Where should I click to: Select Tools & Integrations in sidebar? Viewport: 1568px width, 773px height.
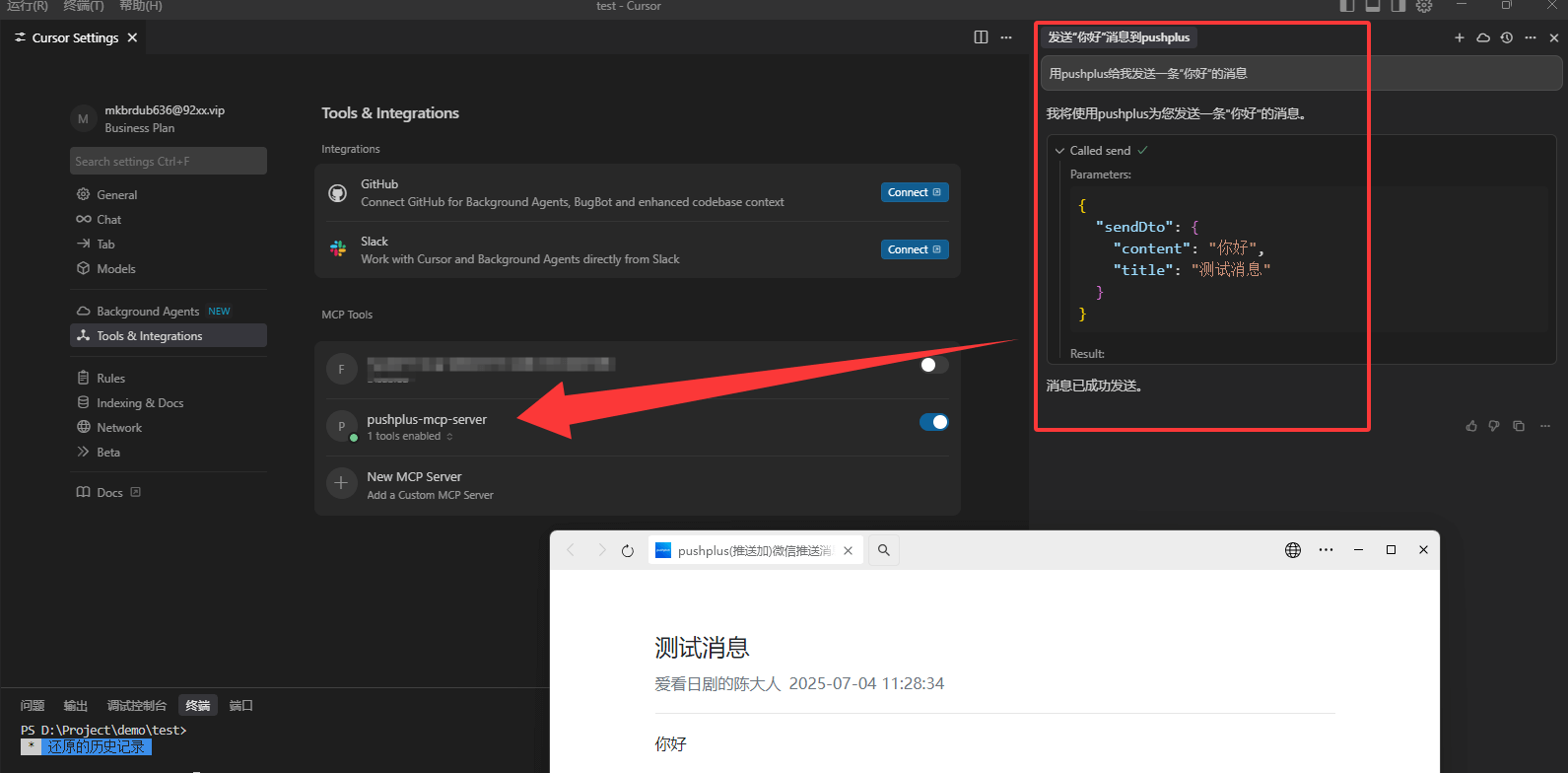tap(169, 336)
